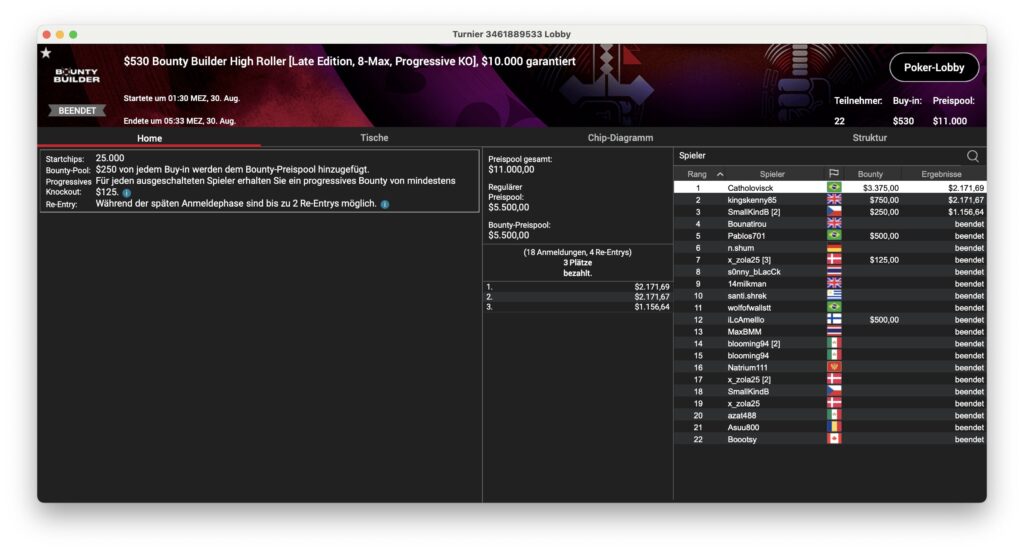Click the flag icon beside Catholovisck
The height and width of the screenshot is (552, 1024).
point(833,188)
